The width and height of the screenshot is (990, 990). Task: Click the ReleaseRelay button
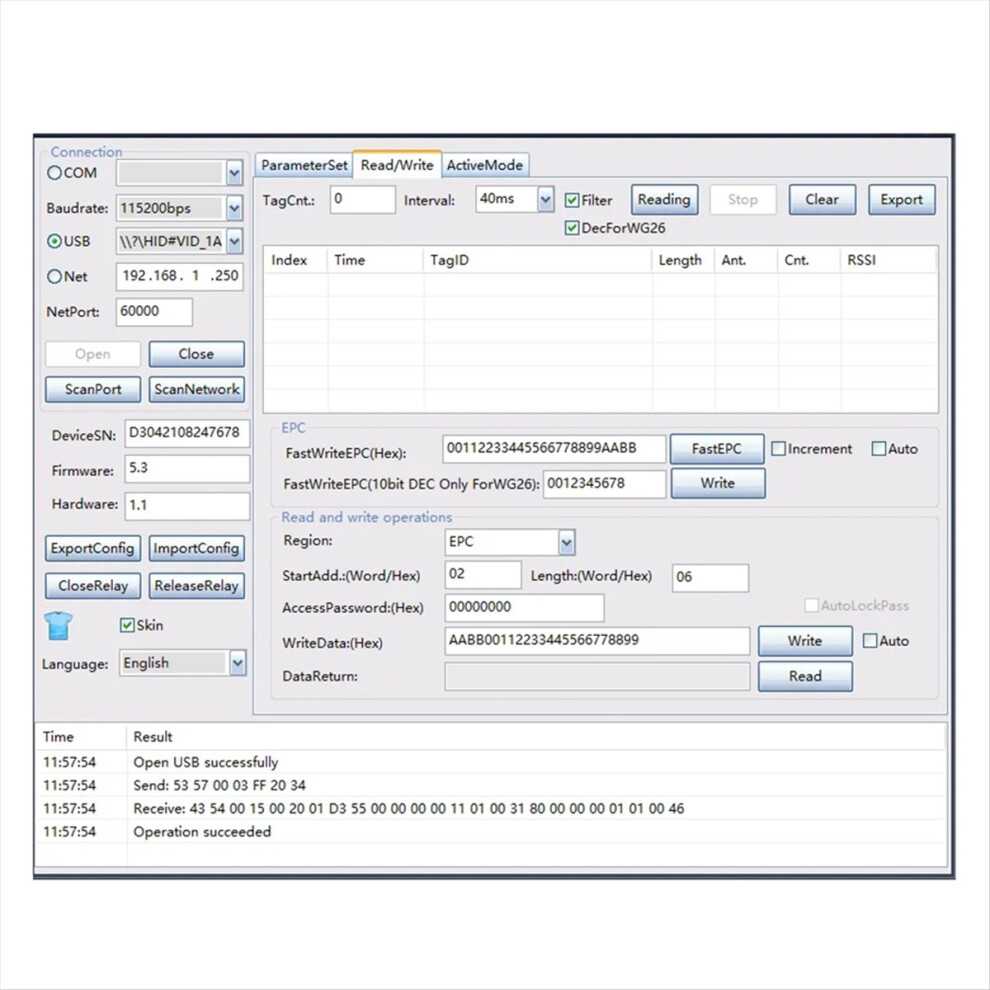[x=196, y=586]
